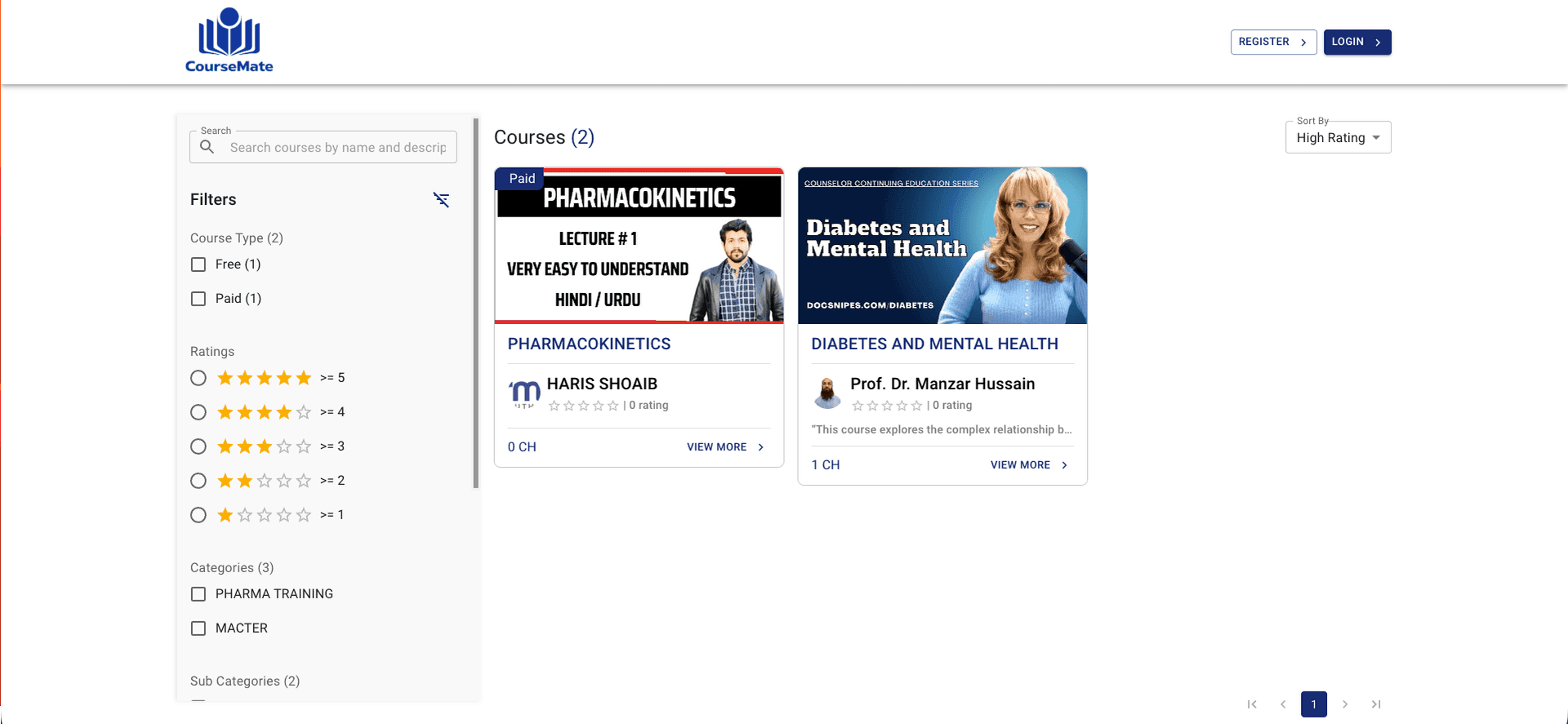Go to last page pagination icon
The image size is (1568, 724).
(1376, 704)
